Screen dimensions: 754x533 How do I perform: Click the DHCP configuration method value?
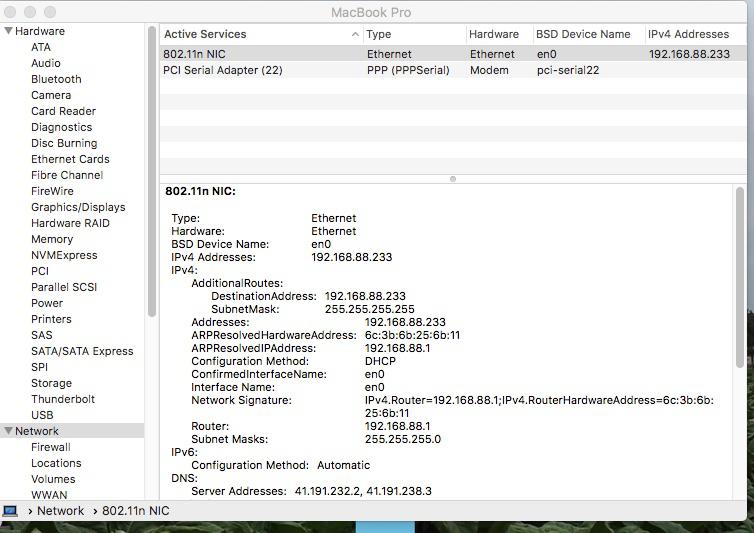(380, 361)
